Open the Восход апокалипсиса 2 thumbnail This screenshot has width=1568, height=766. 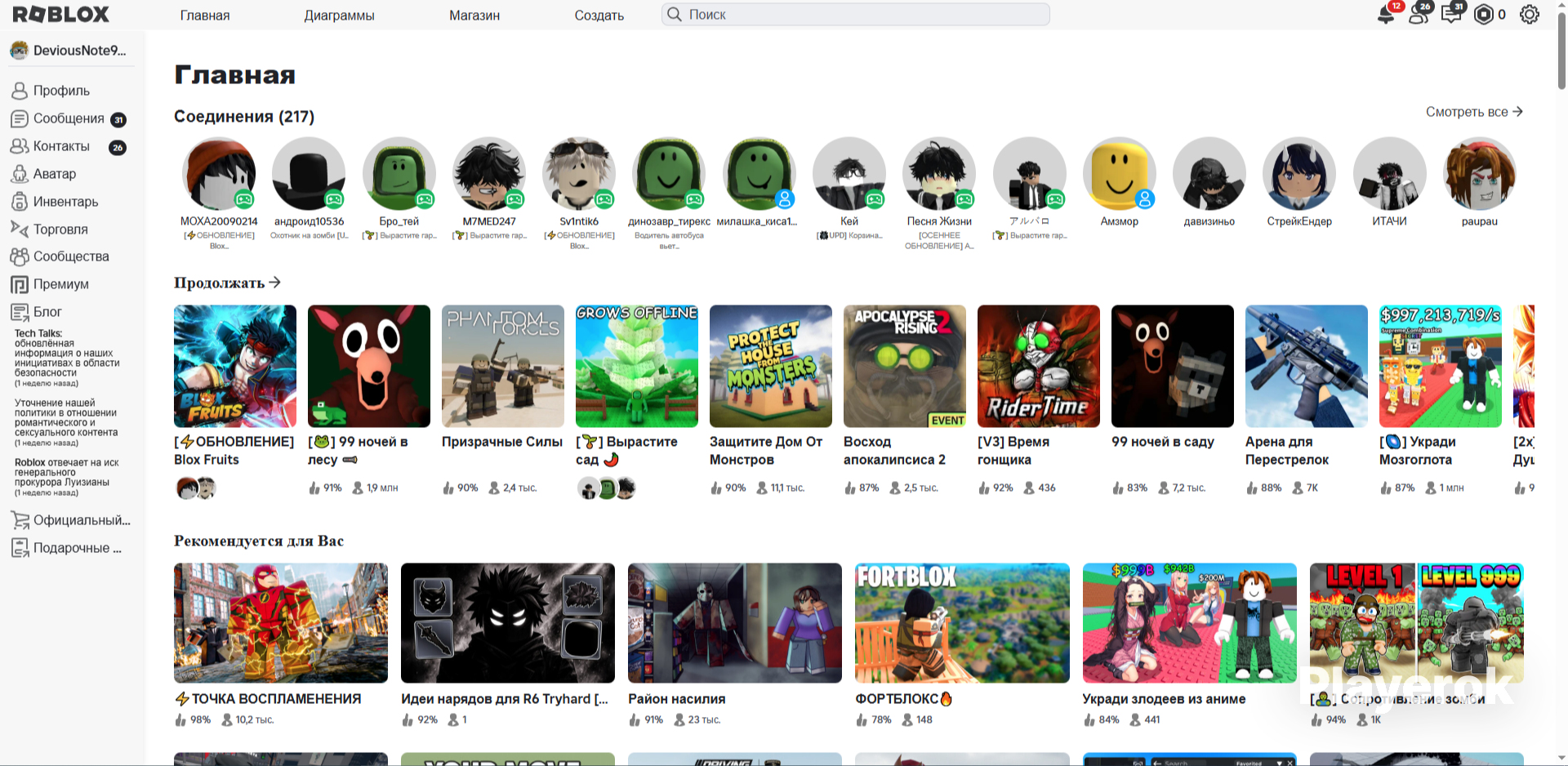point(905,367)
